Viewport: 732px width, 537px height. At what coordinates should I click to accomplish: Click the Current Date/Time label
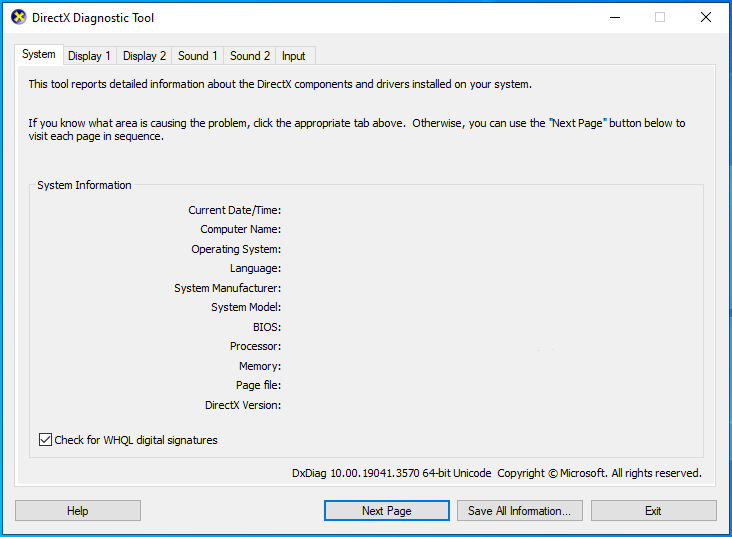(234, 210)
